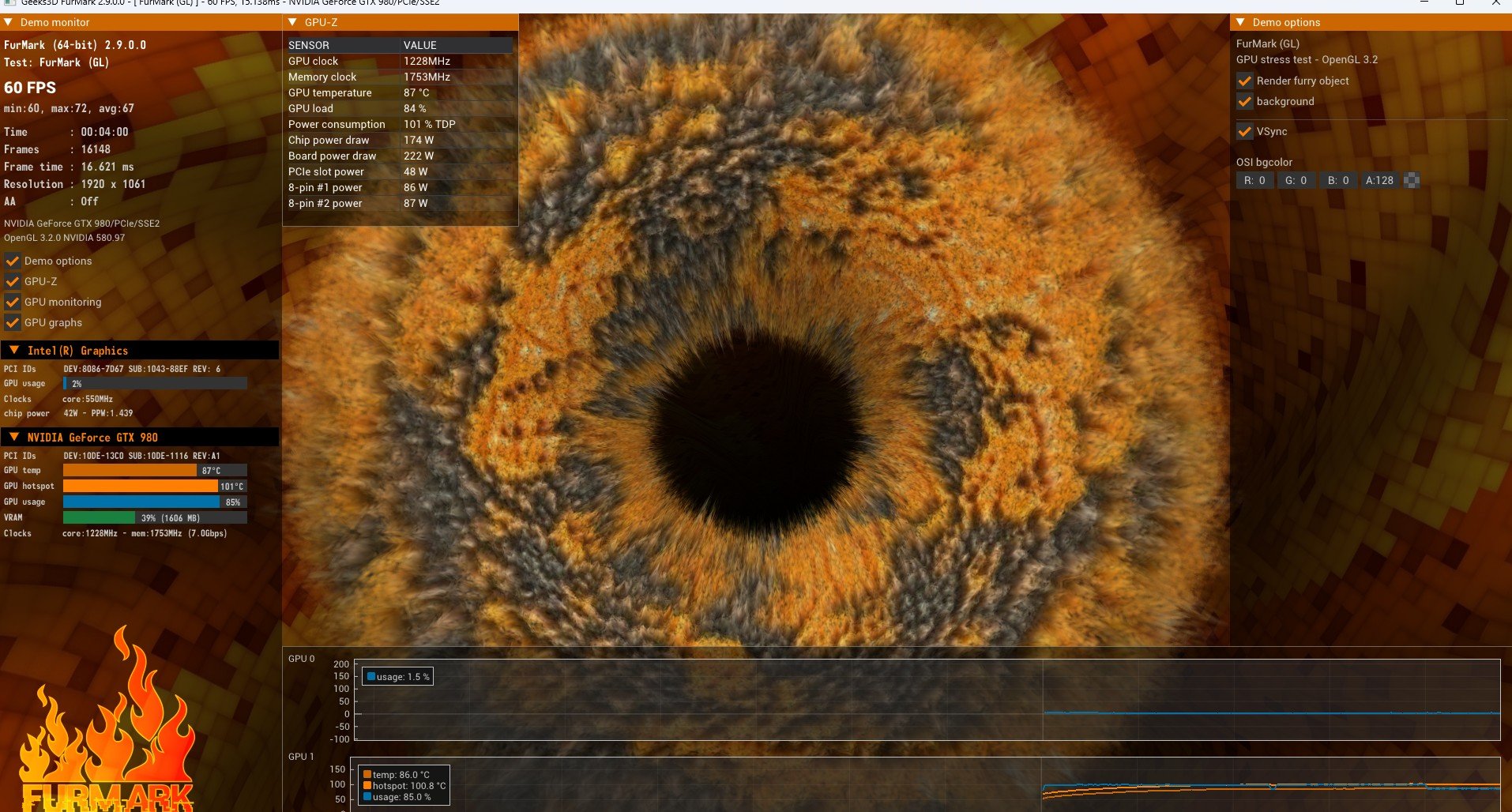Click the 101 % TDP value
This screenshot has width=1512, height=812.
point(429,124)
